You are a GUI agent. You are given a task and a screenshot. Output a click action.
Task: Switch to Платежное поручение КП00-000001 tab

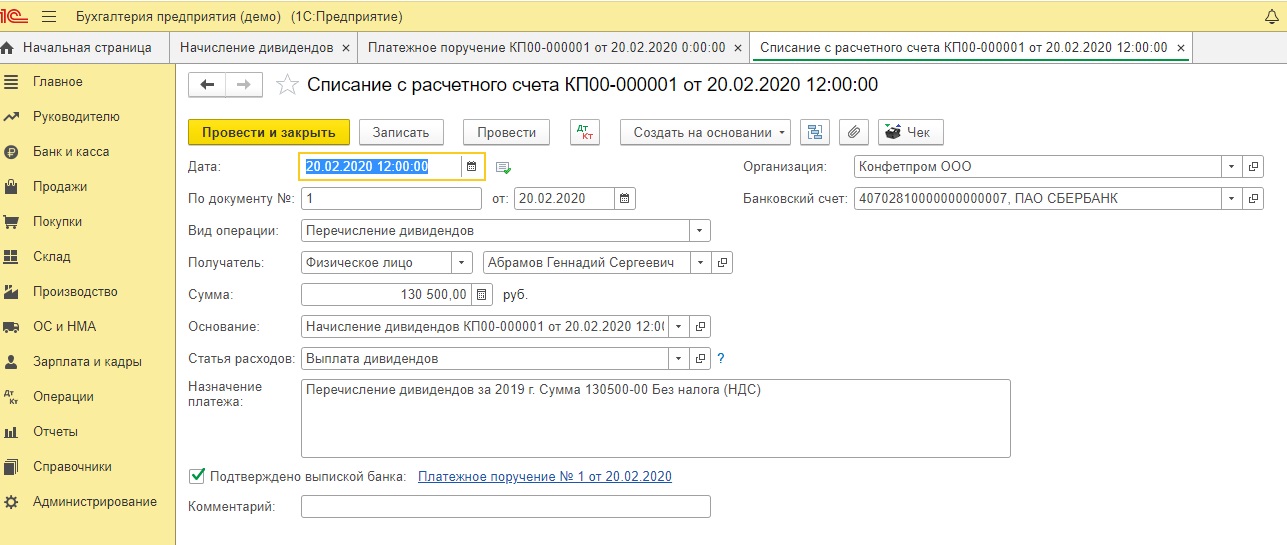pyautogui.click(x=545, y=47)
